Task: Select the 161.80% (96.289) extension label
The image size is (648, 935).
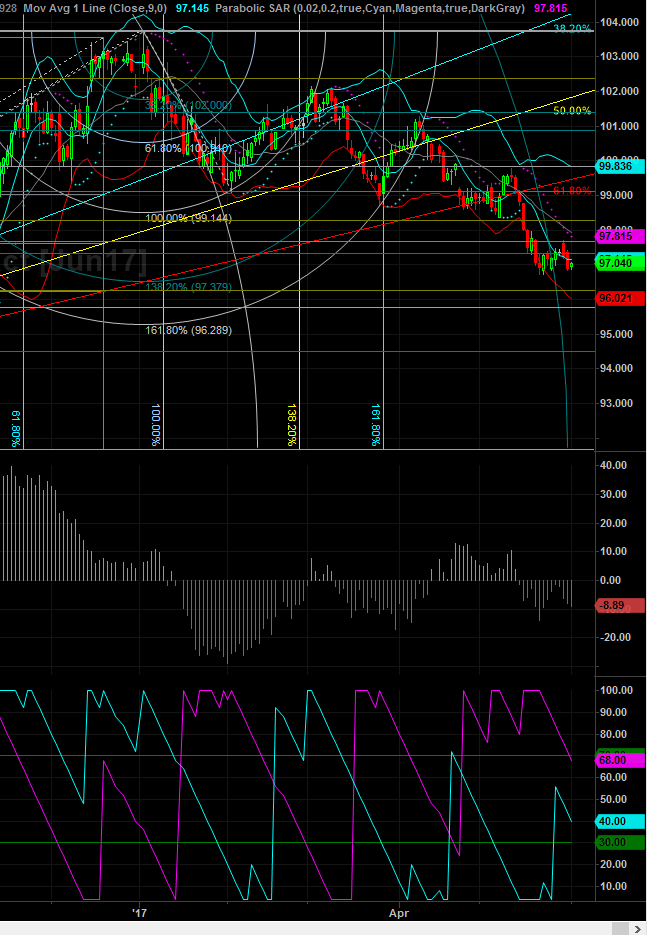Action: (x=188, y=330)
